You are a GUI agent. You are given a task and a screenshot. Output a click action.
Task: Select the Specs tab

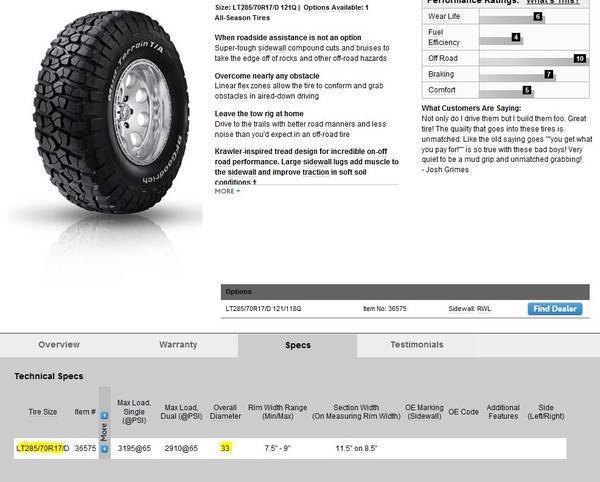pyautogui.click(x=298, y=345)
